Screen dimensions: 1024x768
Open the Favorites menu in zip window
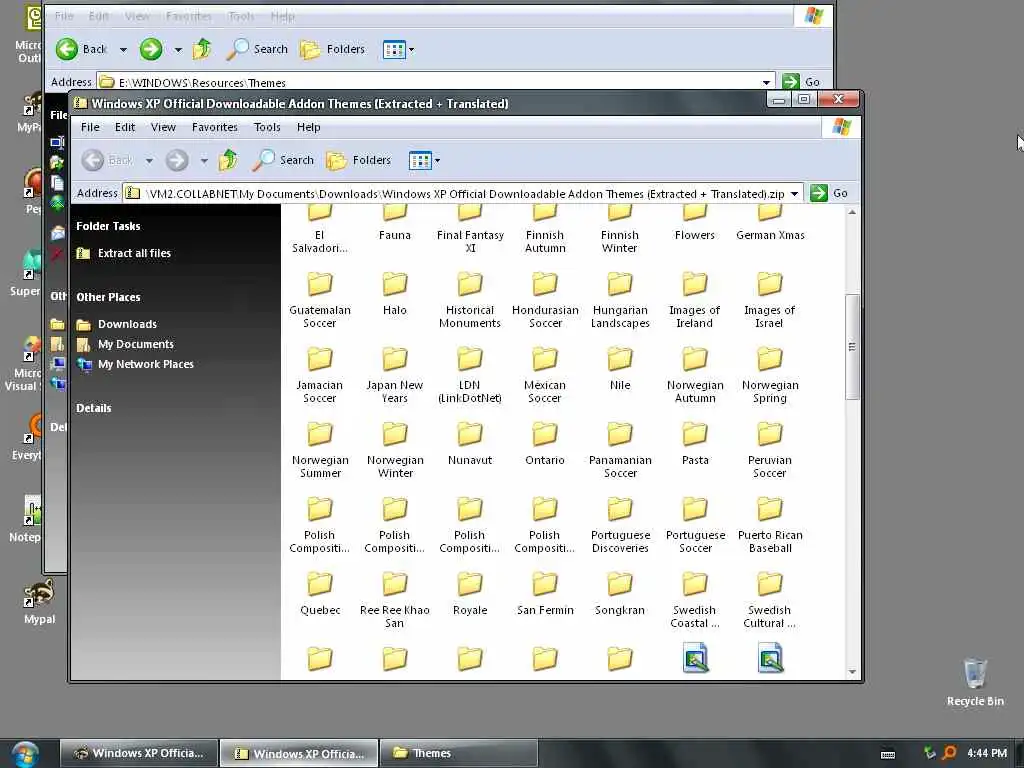point(214,127)
